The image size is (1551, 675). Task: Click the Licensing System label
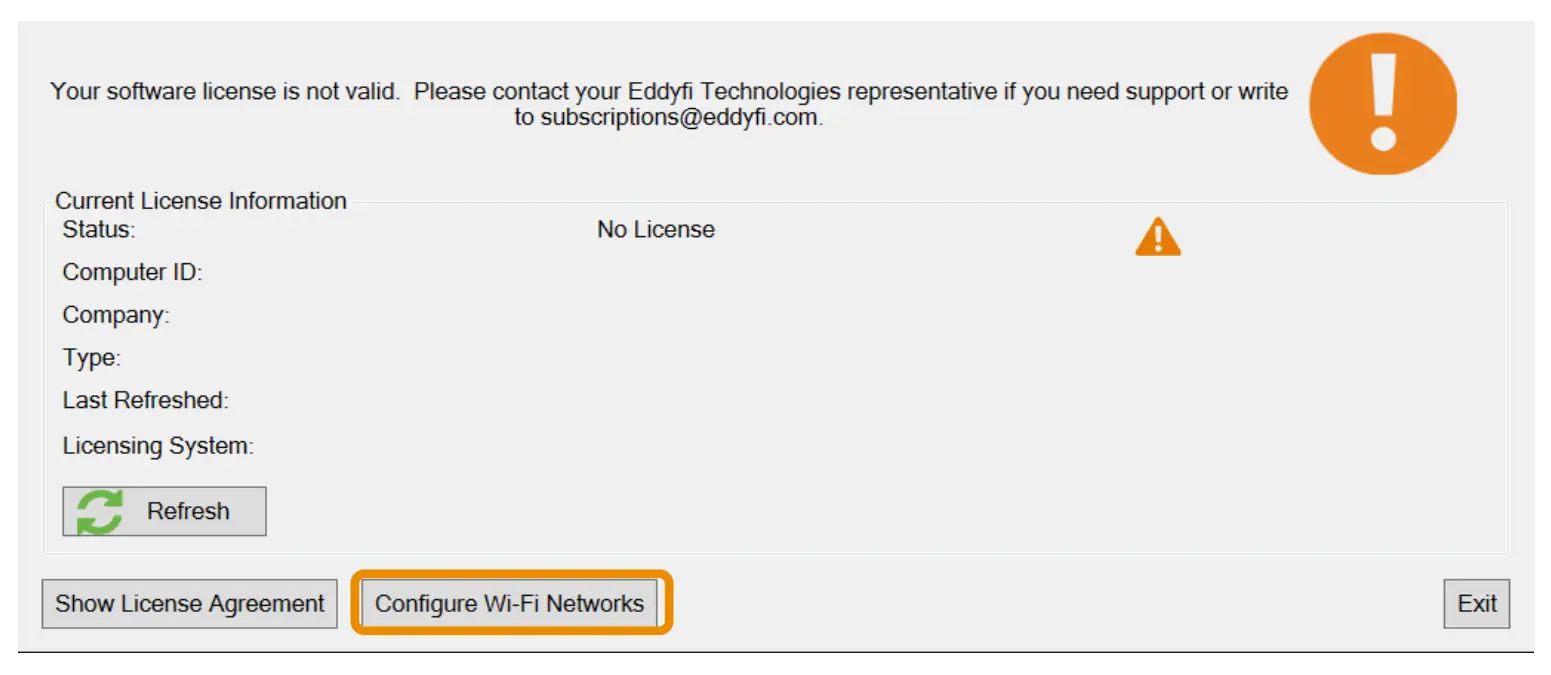[158, 446]
